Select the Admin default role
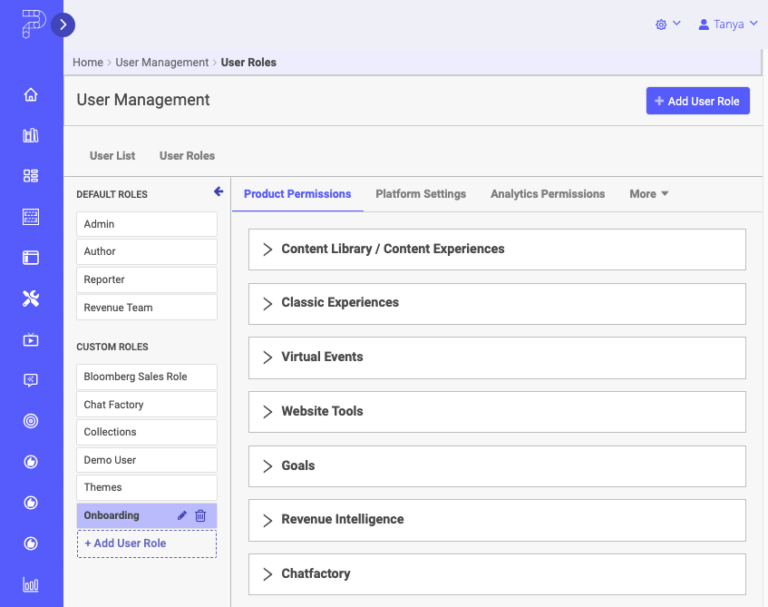This screenshot has height=607, width=768. click(147, 224)
